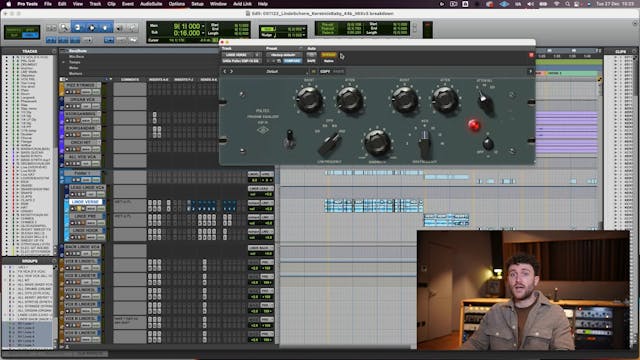Click the Tempo ruler label

tap(74, 62)
